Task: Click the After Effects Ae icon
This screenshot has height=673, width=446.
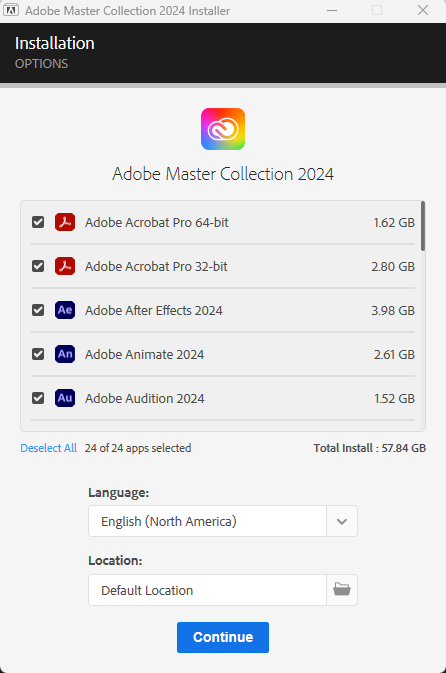Action: pyautogui.click(x=65, y=310)
